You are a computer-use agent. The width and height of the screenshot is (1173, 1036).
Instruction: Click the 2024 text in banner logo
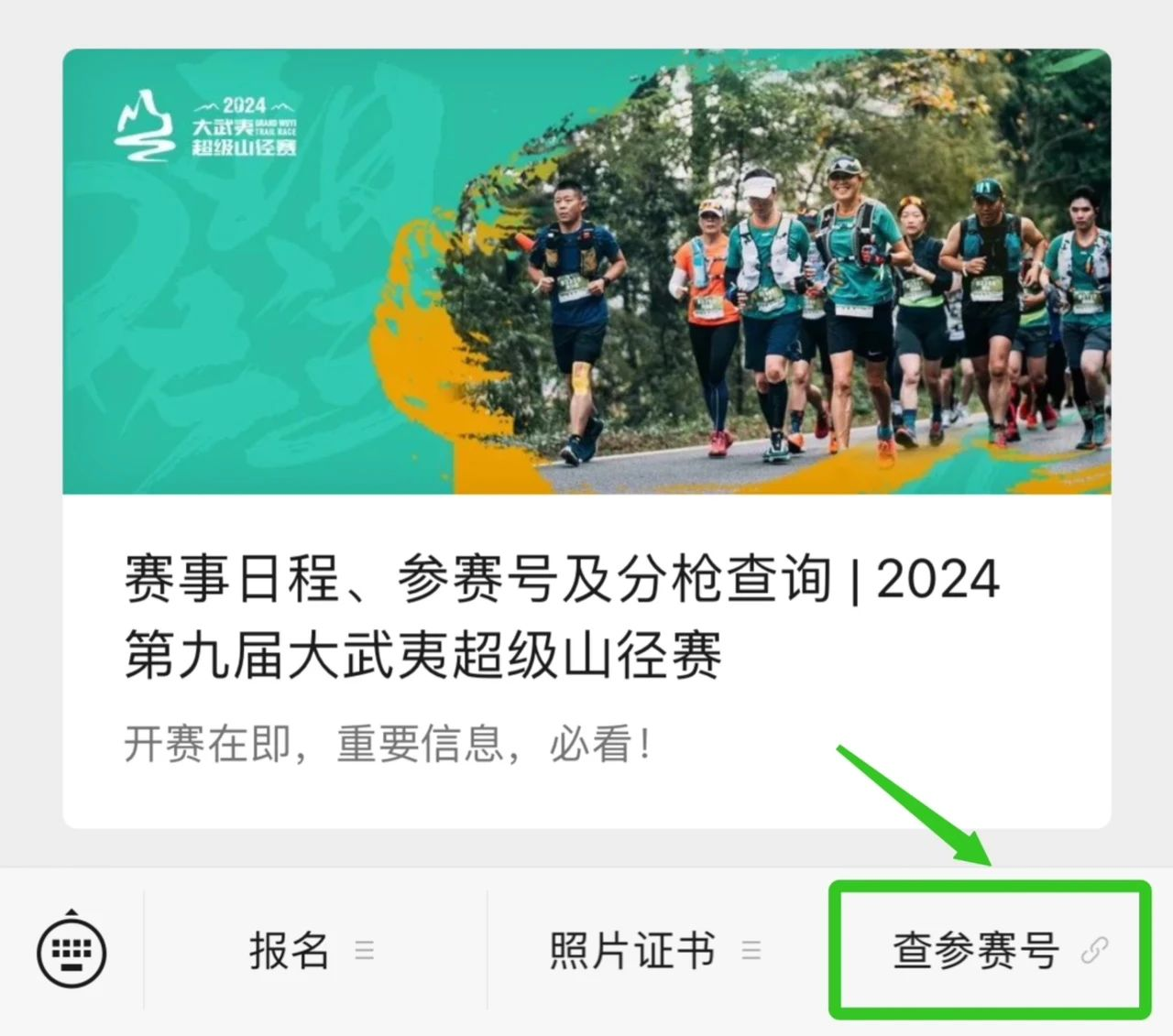coord(244,105)
